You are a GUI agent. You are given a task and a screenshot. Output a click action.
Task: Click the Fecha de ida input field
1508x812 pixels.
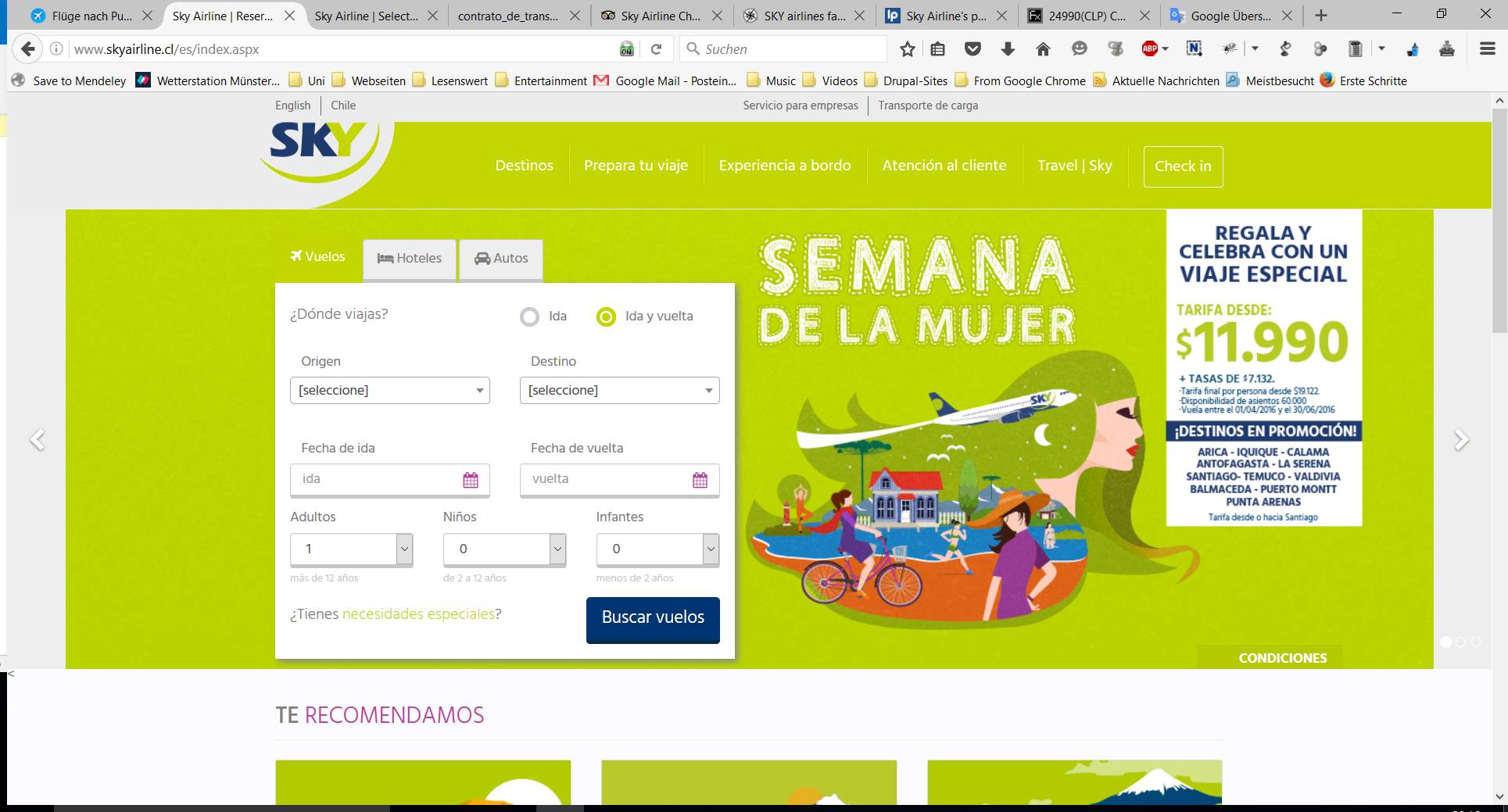click(390, 480)
